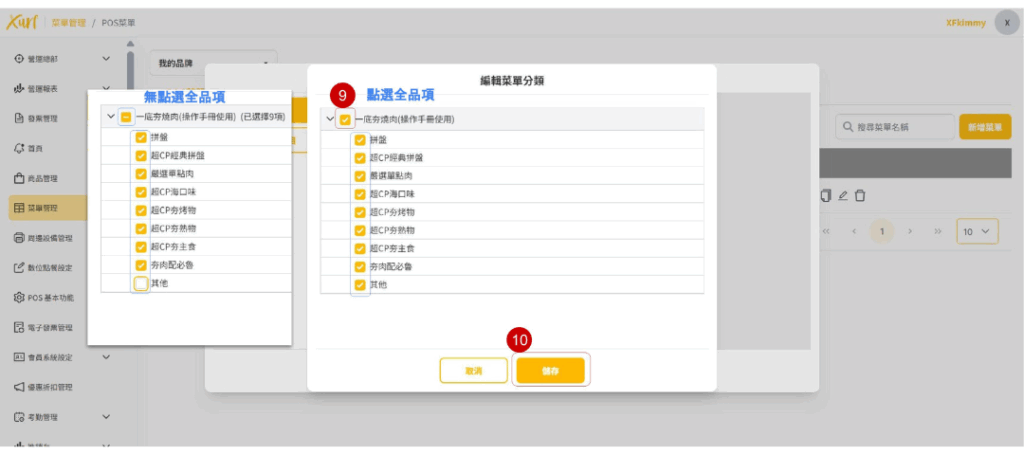The height and width of the screenshot is (455, 1024).
Task: Open the page size dropdown showing 10
Action: pyautogui.click(x=977, y=231)
